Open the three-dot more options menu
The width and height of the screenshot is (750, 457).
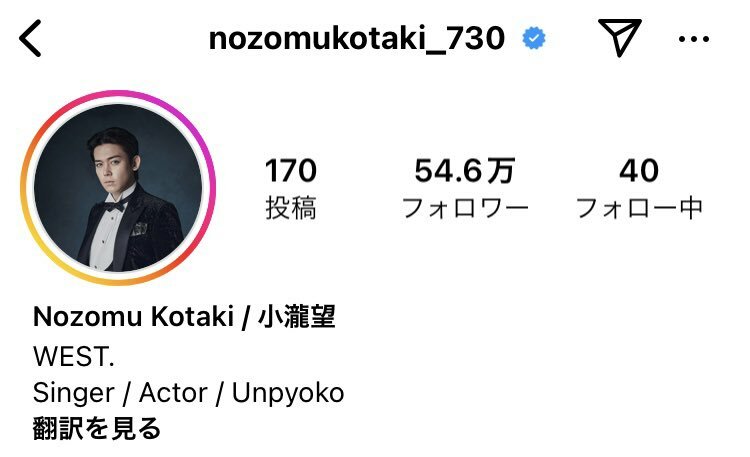(x=694, y=39)
